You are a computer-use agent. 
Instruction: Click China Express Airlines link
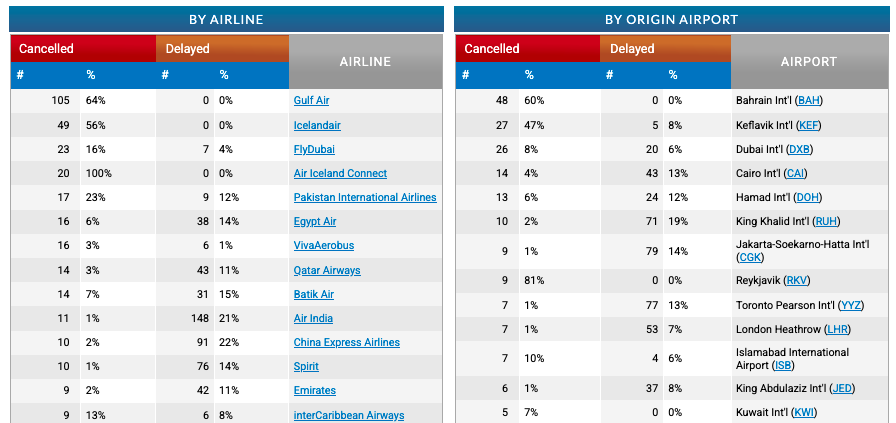pos(346,342)
